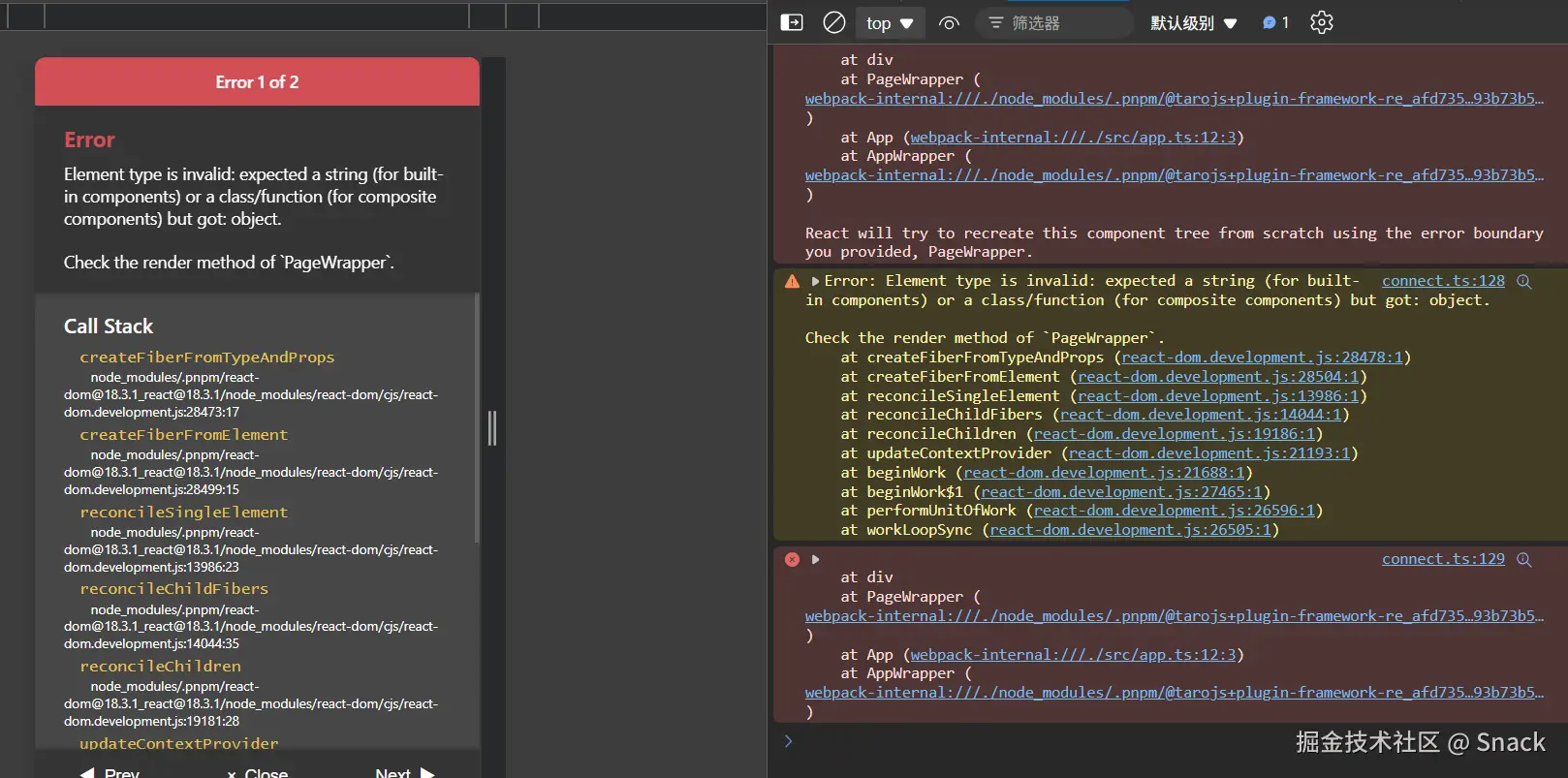Click the Call Stack scrollbar

[x=476, y=417]
